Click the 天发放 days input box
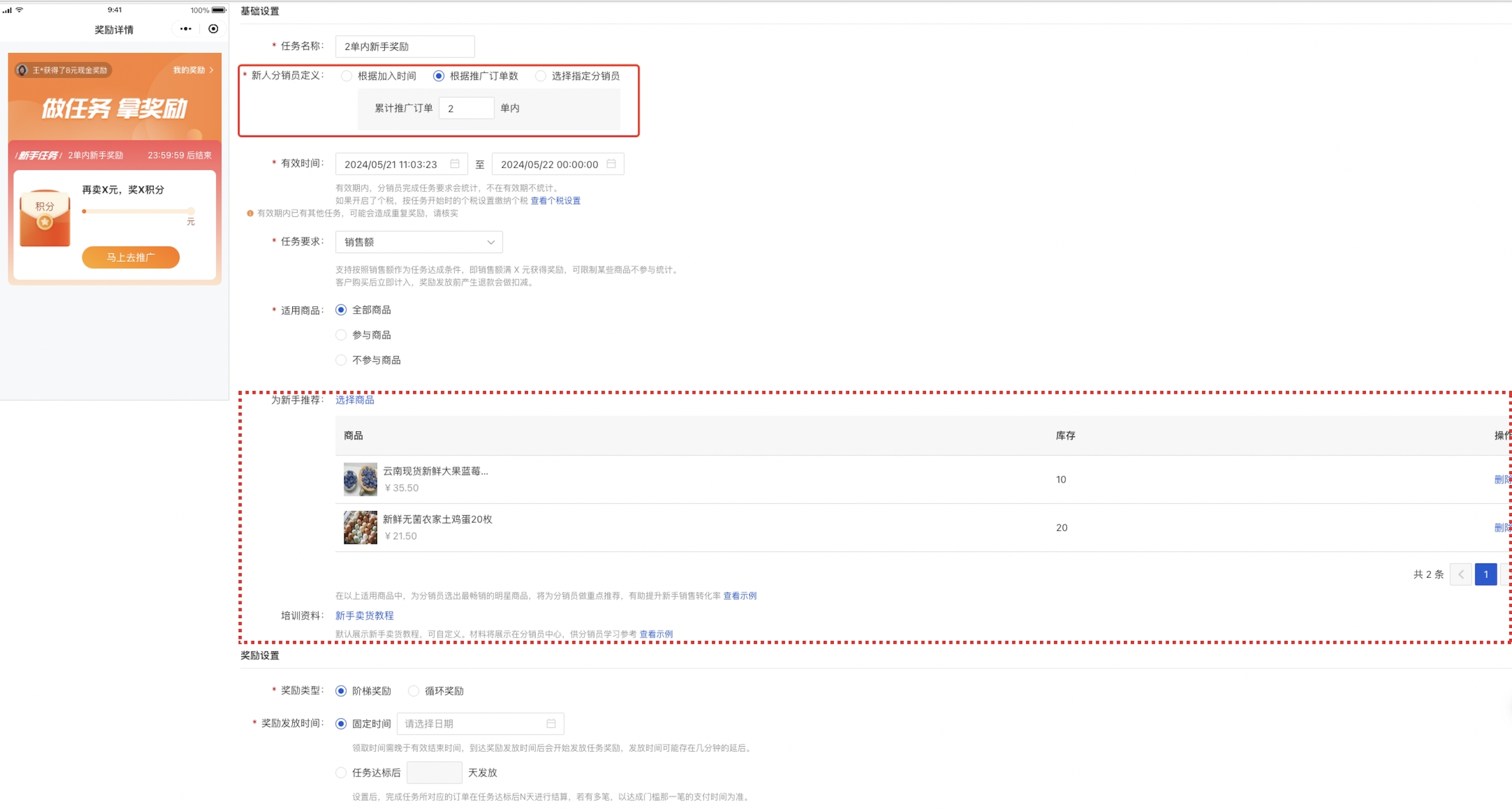 (x=434, y=772)
